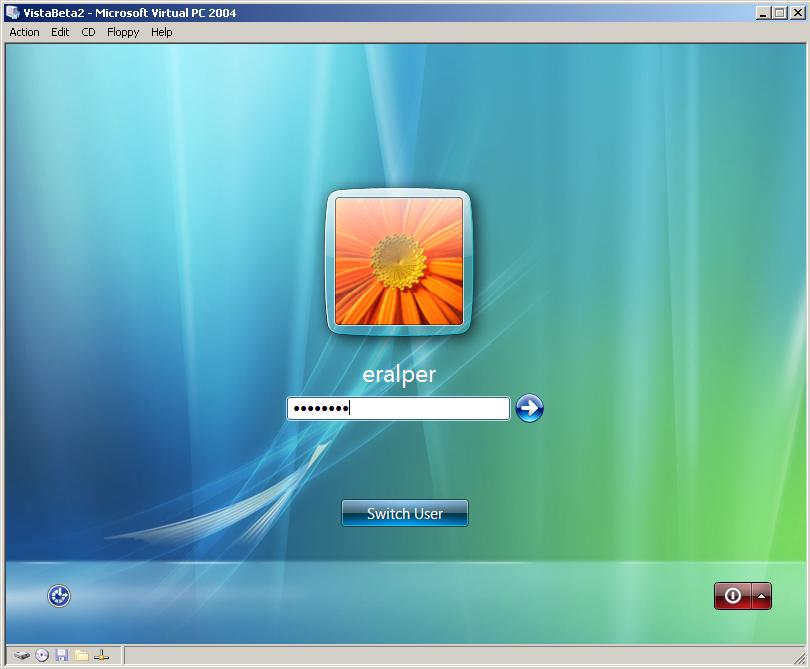Click the red power shutdown button
Screen dimensions: 810x669
tap(733, 596)
